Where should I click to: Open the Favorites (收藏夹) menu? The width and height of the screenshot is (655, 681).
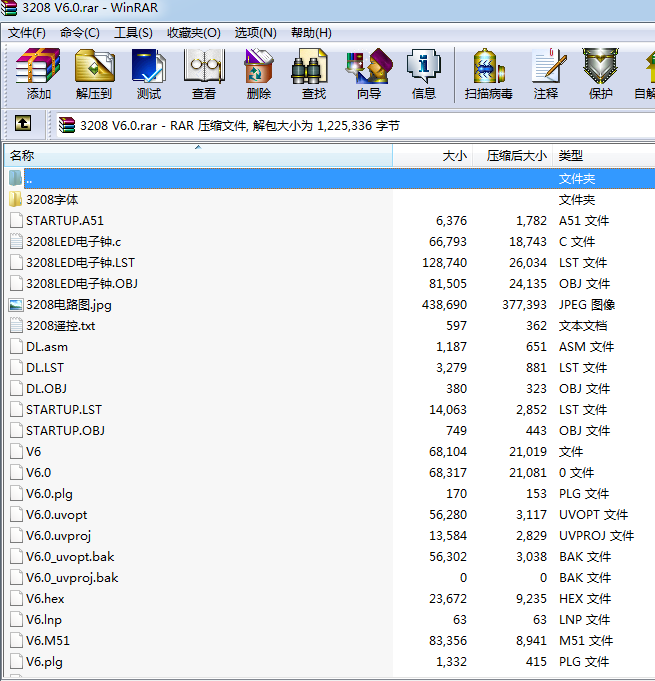pyautogui.click(x=194, y=33)
